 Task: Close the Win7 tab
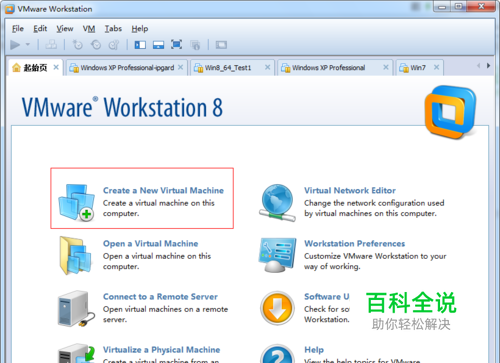point(436,67)
